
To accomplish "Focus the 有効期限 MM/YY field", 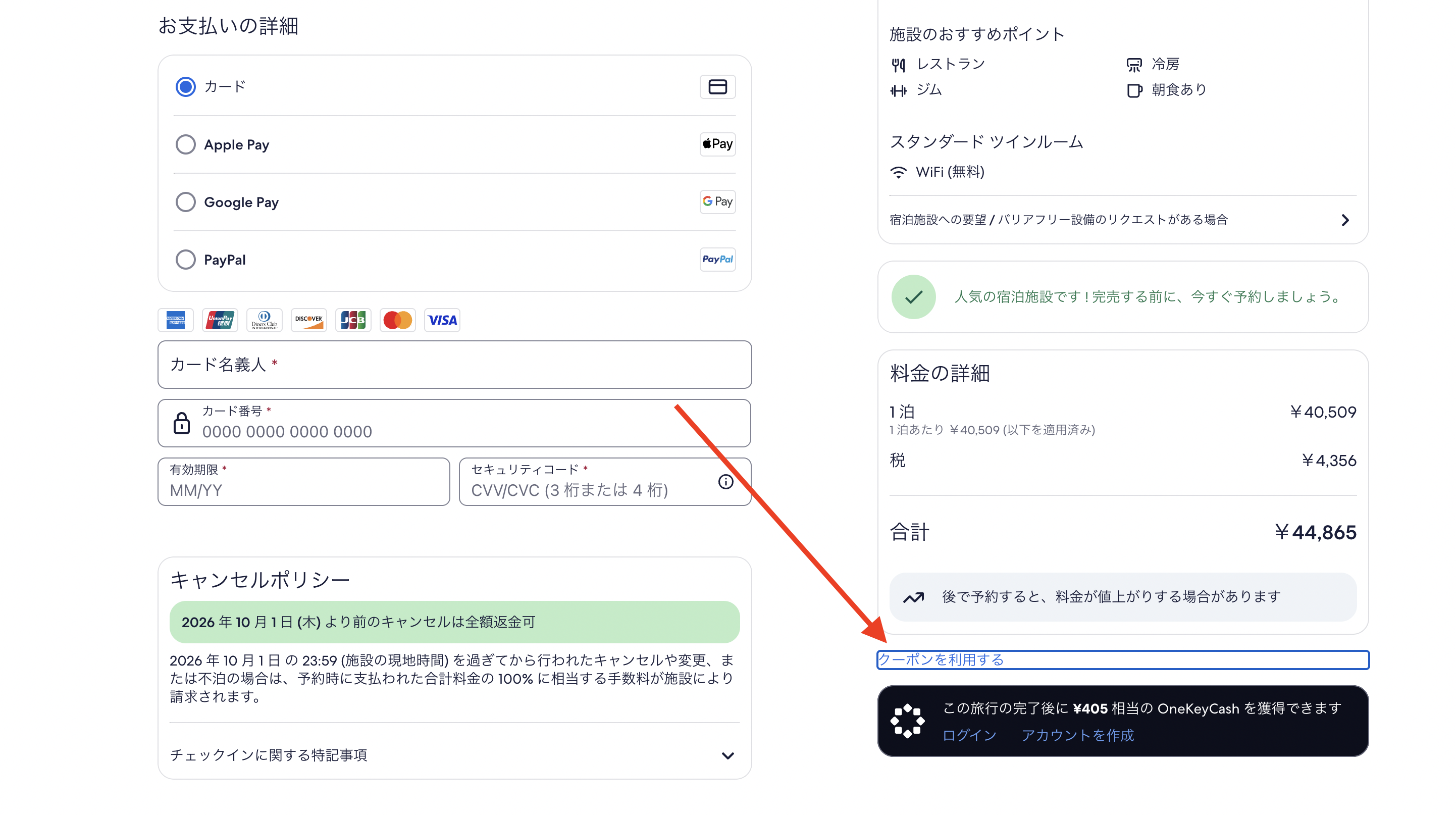I will click(303, 482).
